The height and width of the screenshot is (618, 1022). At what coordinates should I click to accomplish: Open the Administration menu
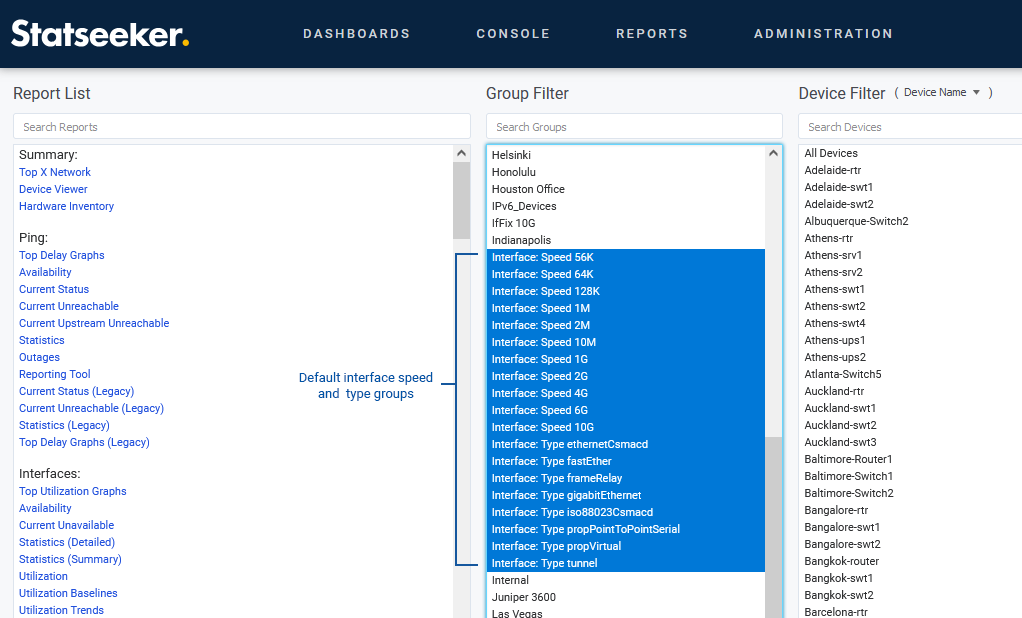pos(823,34)
